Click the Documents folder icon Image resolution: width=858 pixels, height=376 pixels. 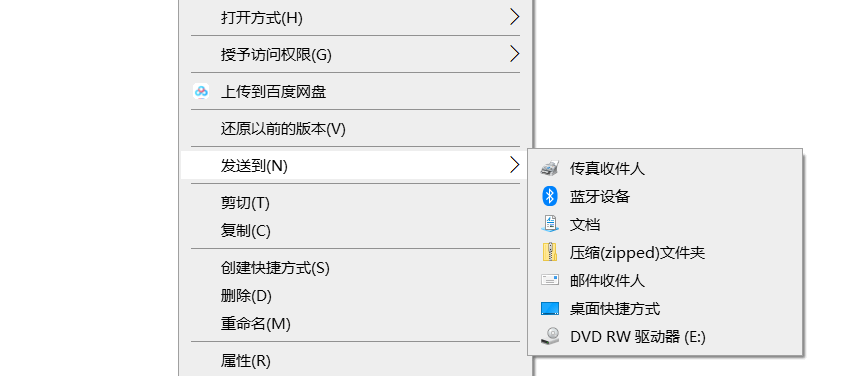click(x=549, y=224)
